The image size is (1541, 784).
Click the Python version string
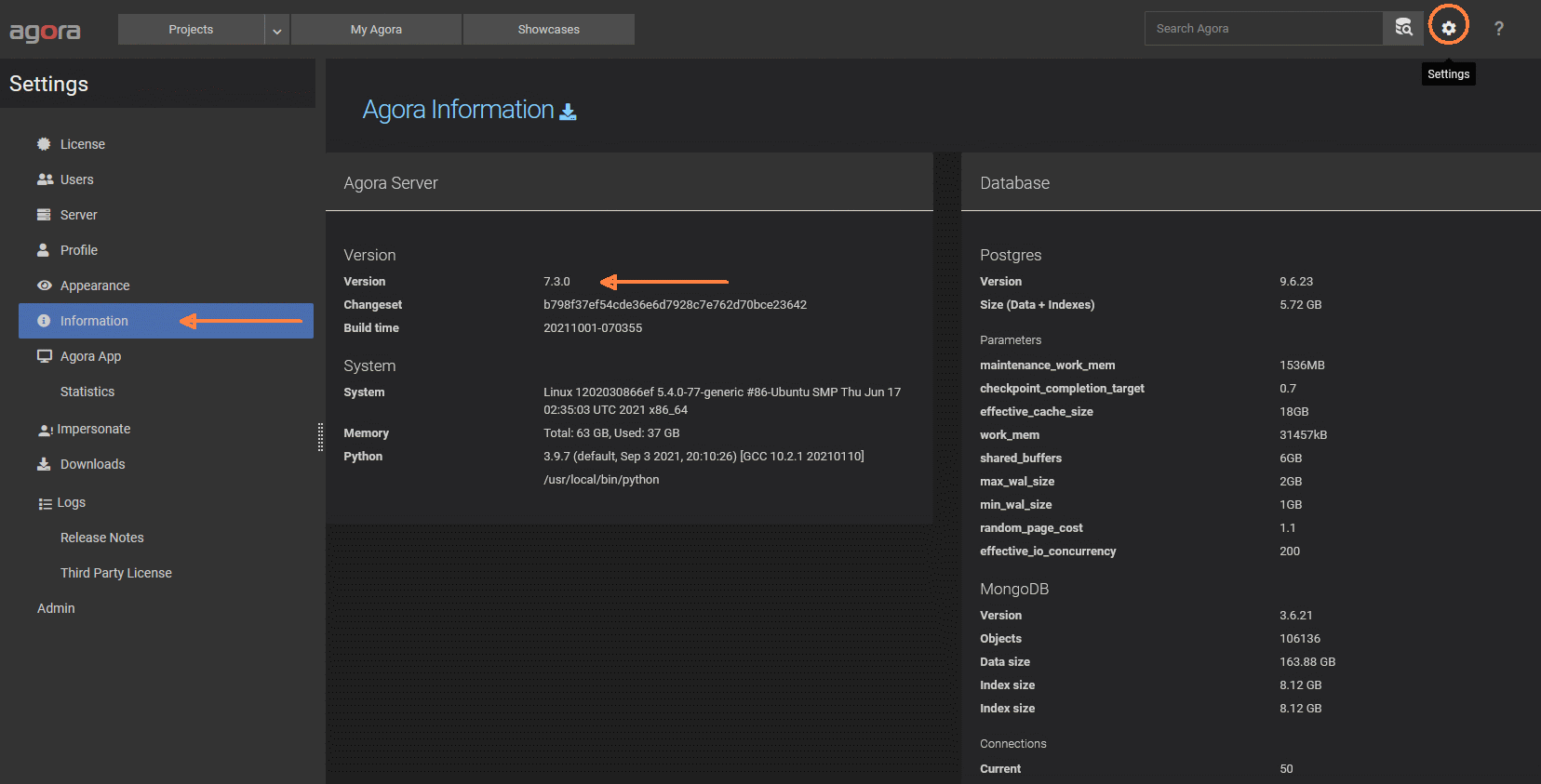pyautogui.click(x=703, y=457)
